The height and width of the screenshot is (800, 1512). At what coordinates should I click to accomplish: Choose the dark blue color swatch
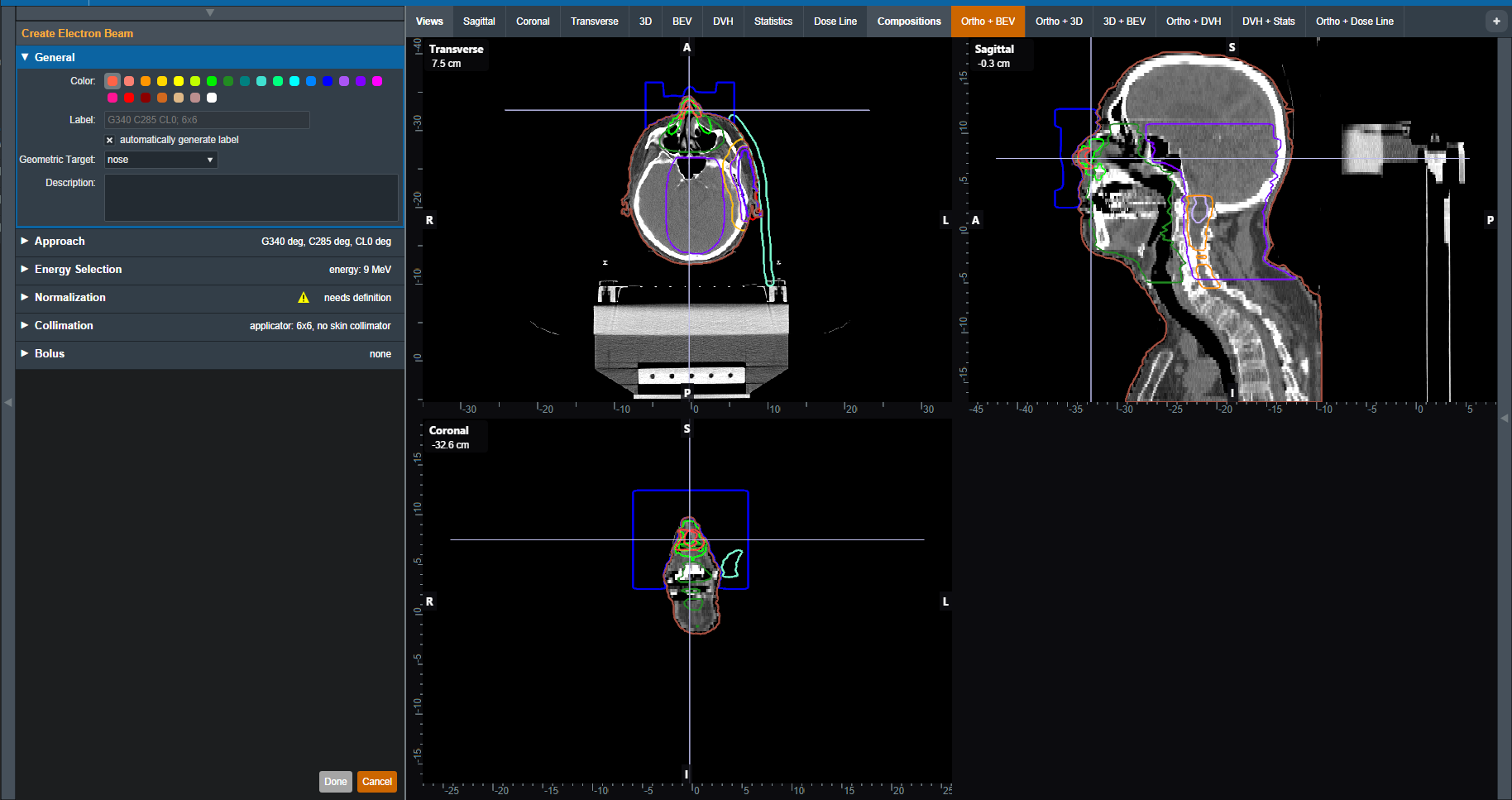point(328,81)
